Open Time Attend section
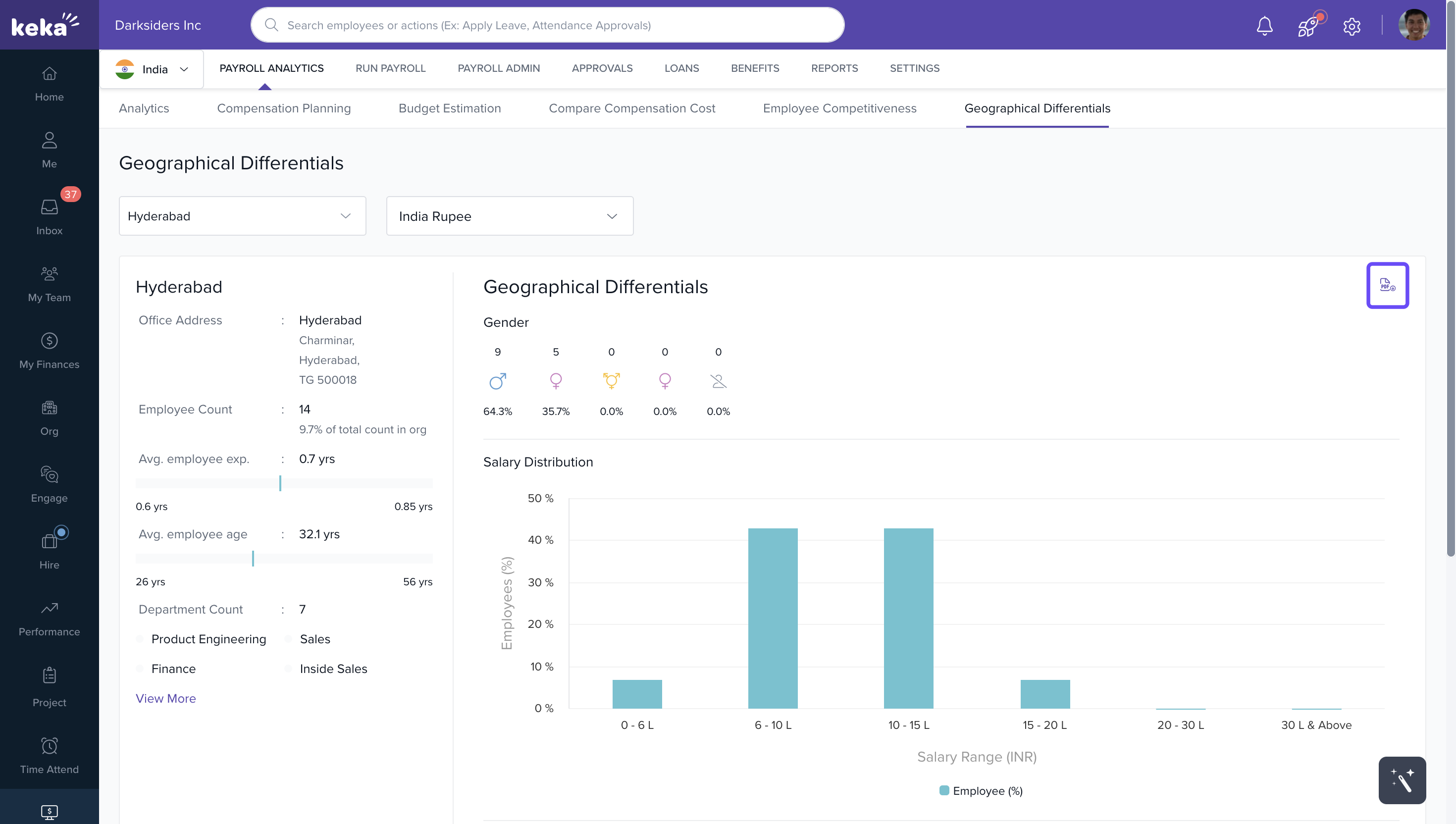Screen dimensions: 1456x824 click(x=49, y=755)
